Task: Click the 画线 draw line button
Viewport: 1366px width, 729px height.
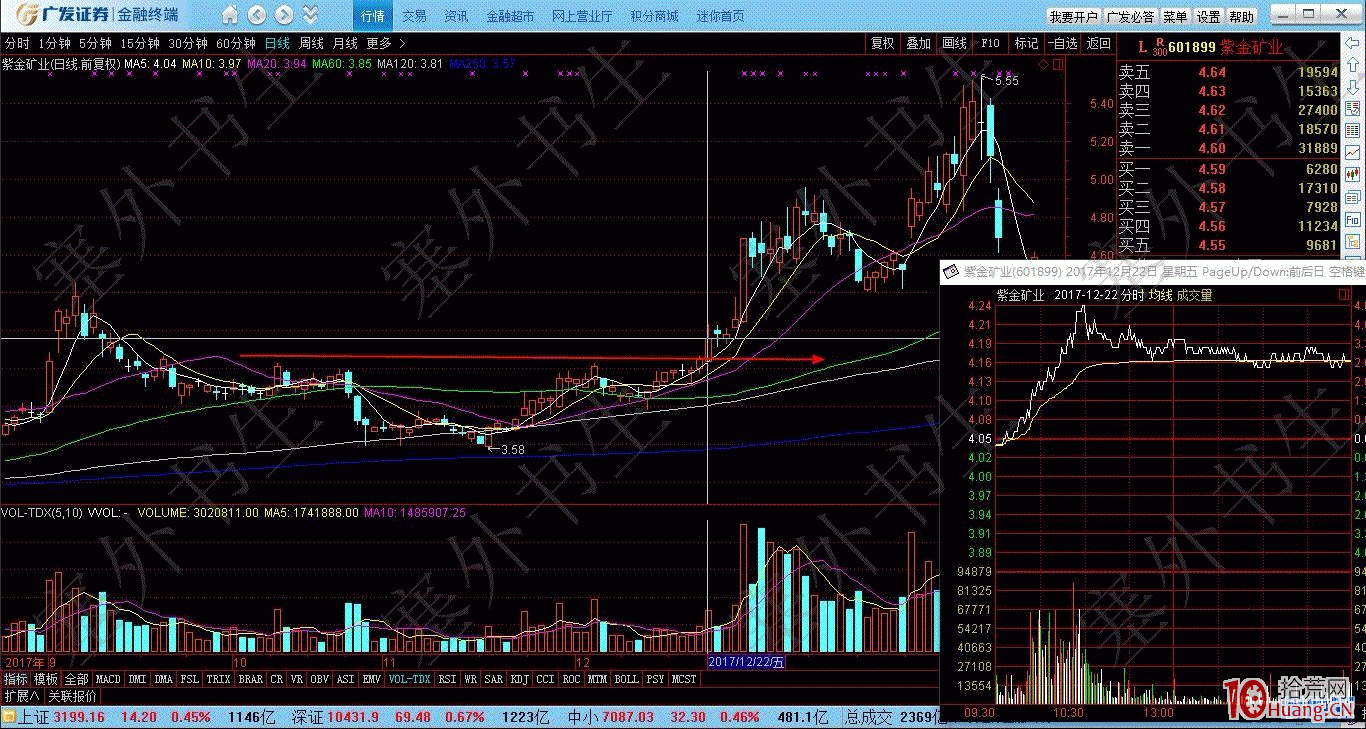Action: (x=954, y=44)
